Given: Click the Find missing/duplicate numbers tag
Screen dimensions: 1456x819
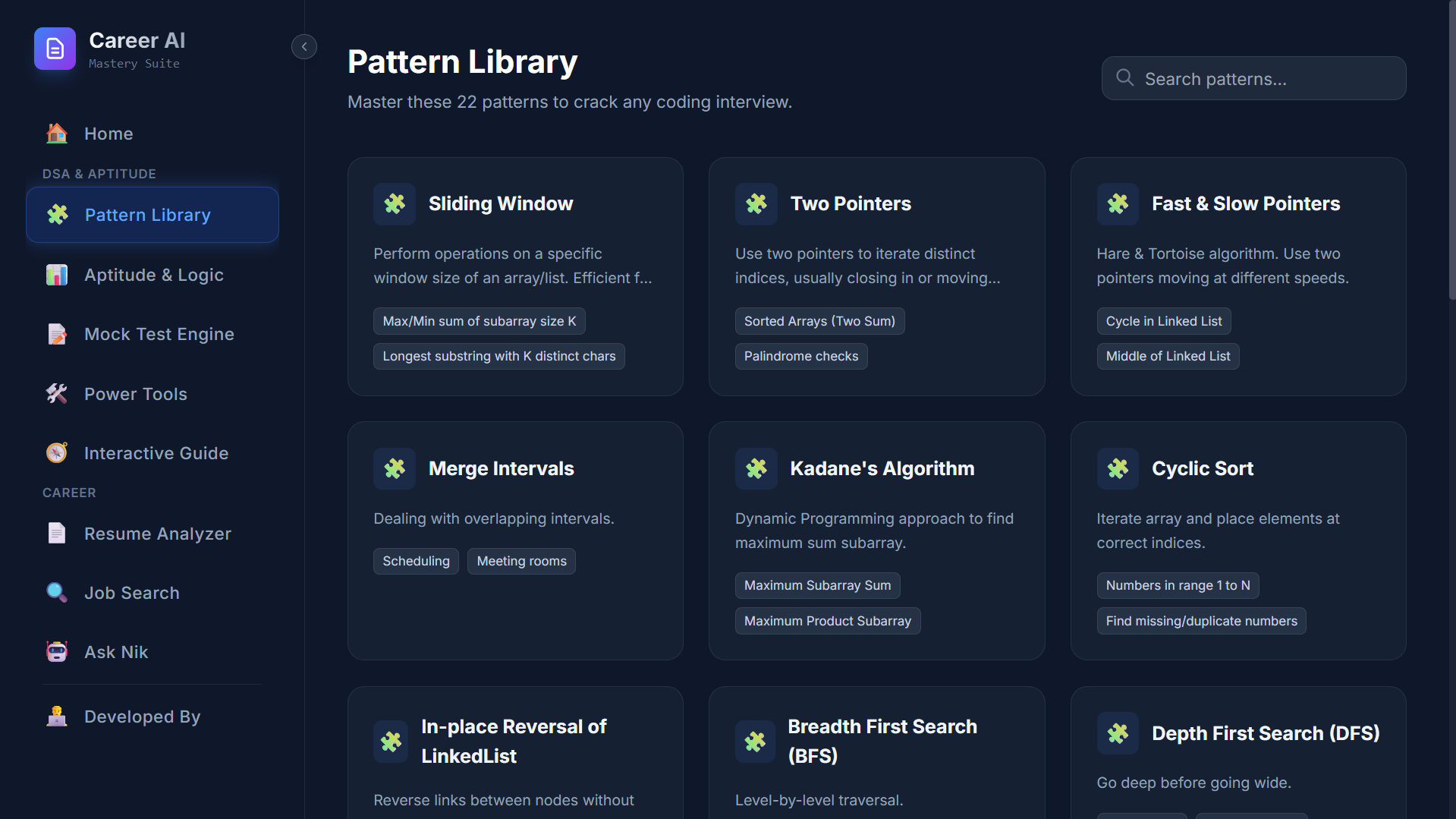Looking at the screenshot, I should [1201, 621].
